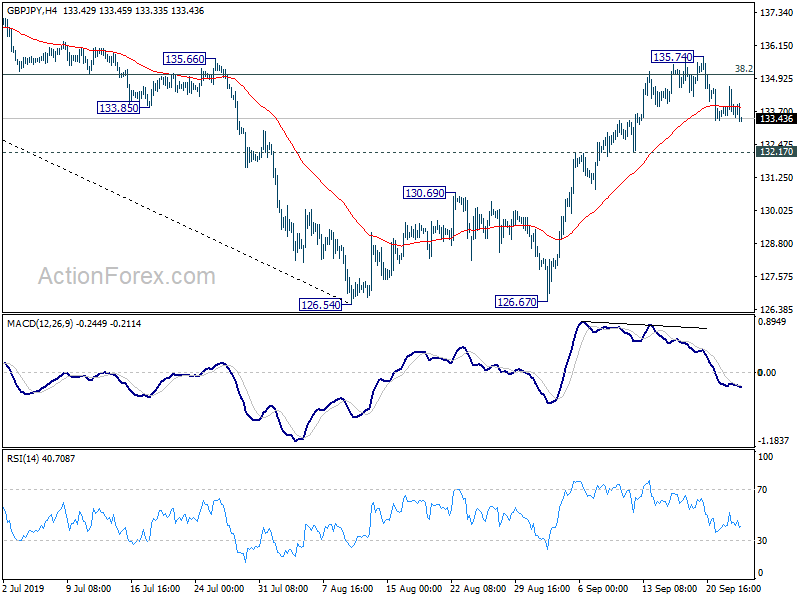This screenshot has height=600, width=800.
Task: Click the current price tag 133.436
Action: (x=776, y=119)
